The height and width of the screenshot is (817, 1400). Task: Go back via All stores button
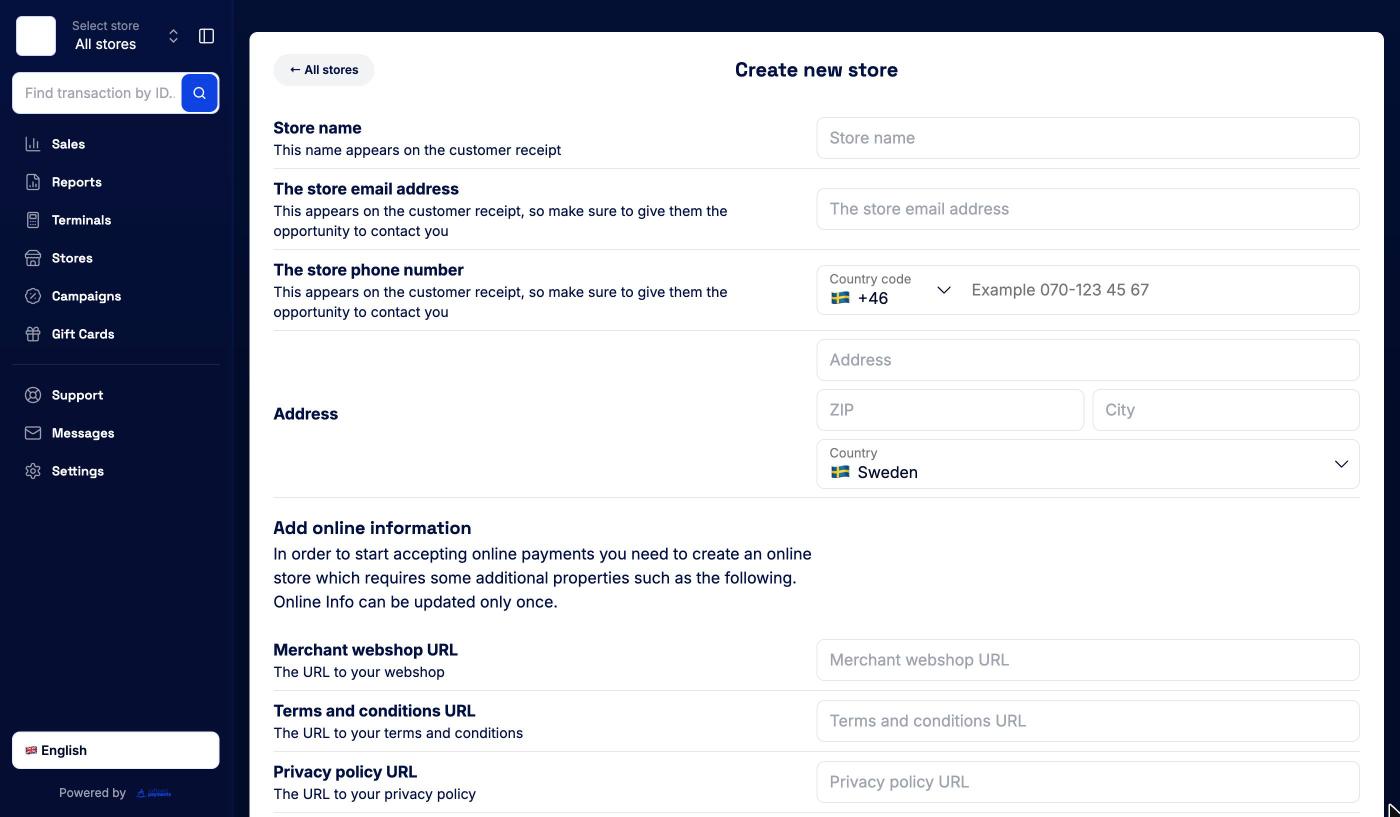coord(324,70)
